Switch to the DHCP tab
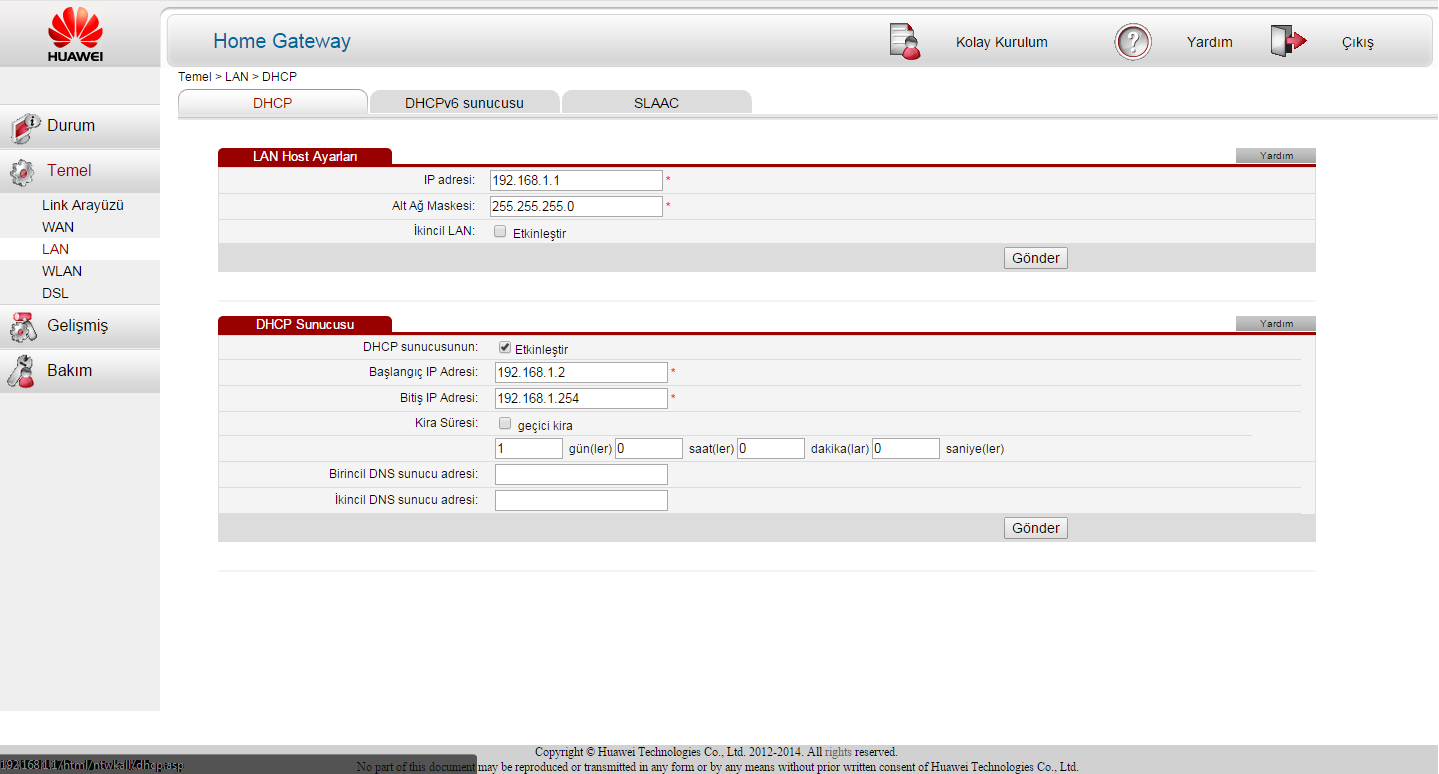Image resolution: width=1439 pixels, height=774 pixels. tap(273, 102)
